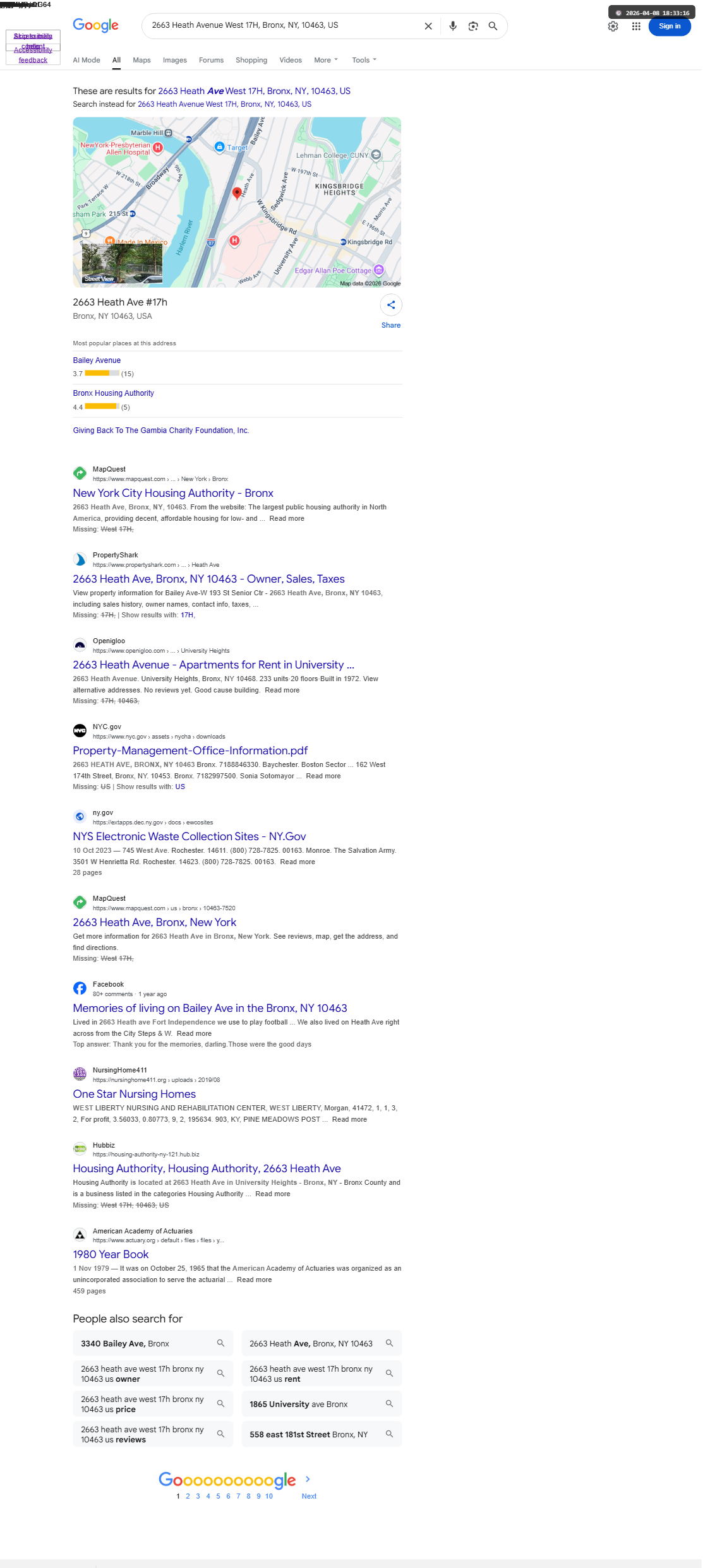The image size is (710, 1568).
Task: Open Bronx Housing Authority place link
Action: coord(113,393)
